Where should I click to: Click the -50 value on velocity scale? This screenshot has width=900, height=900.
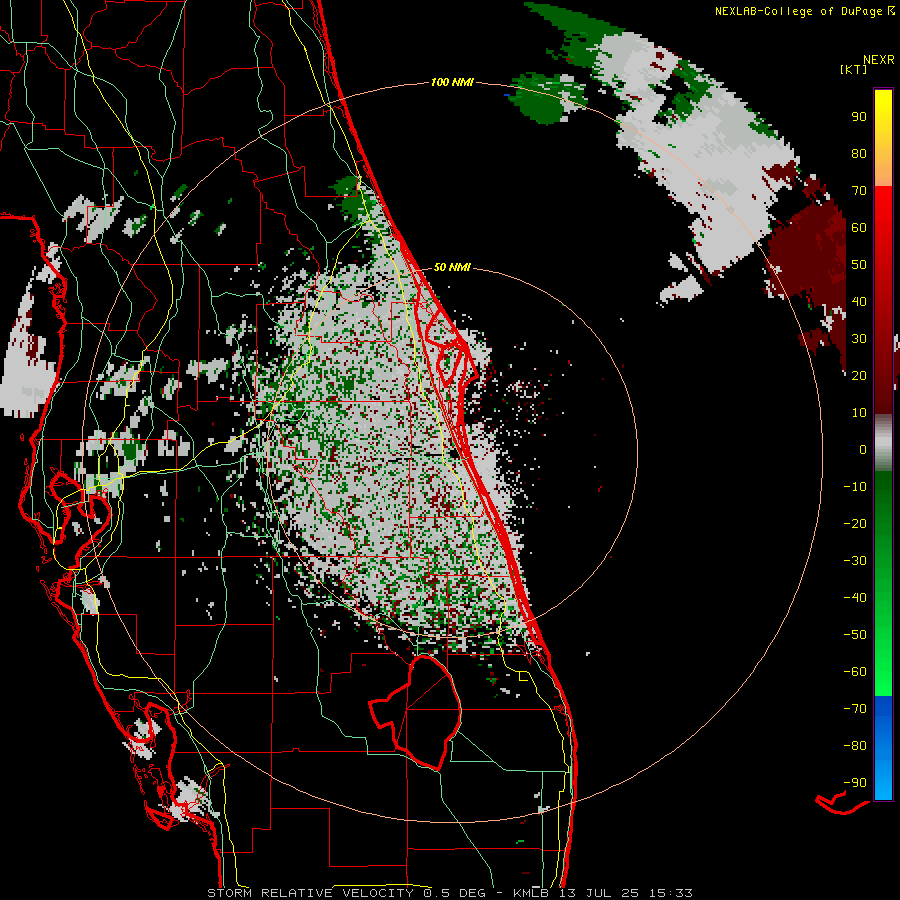[x=855, y=635]
